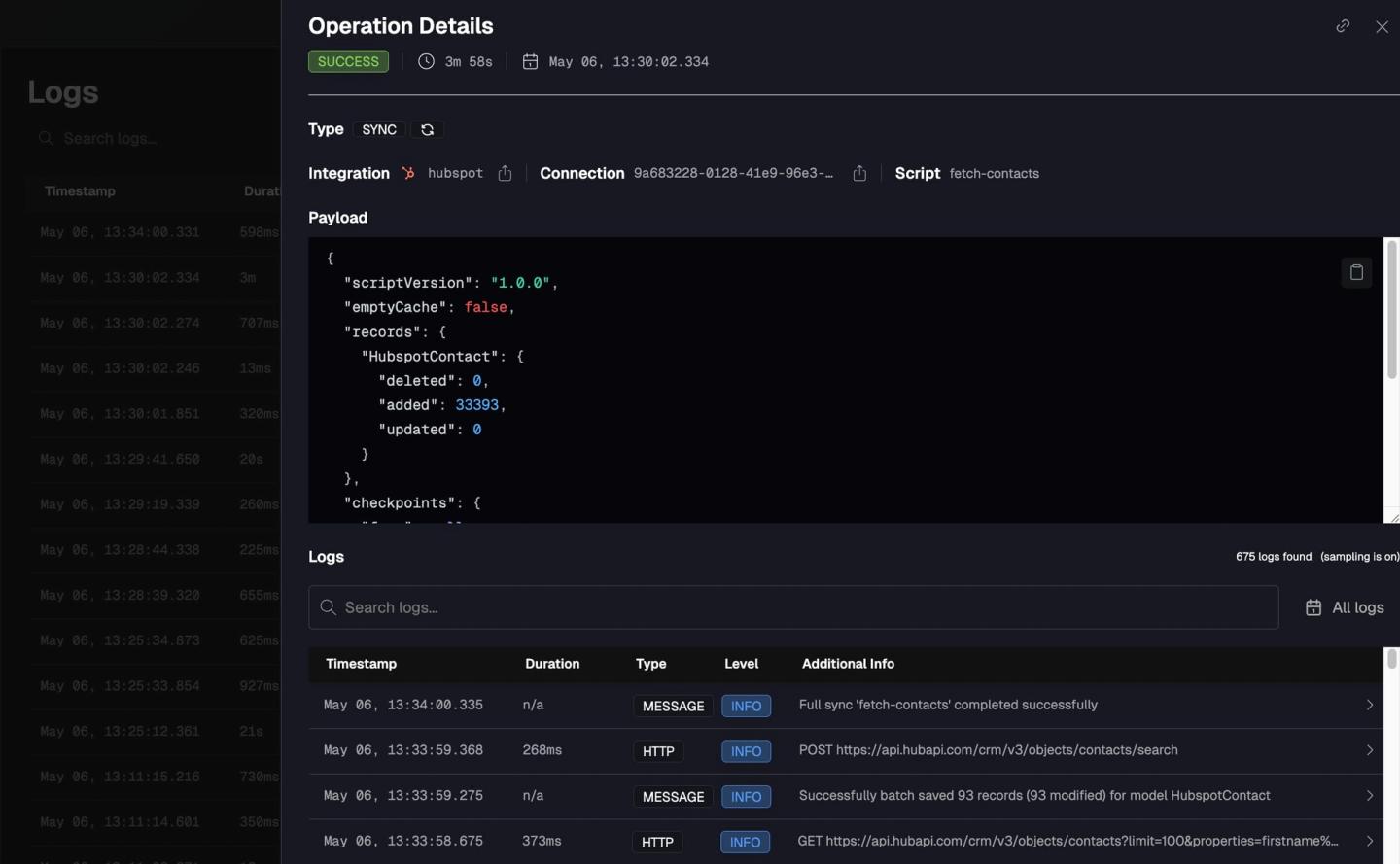Click the Level column header
The width and height of the screenshot is (1400, 864).
(741, 664)
